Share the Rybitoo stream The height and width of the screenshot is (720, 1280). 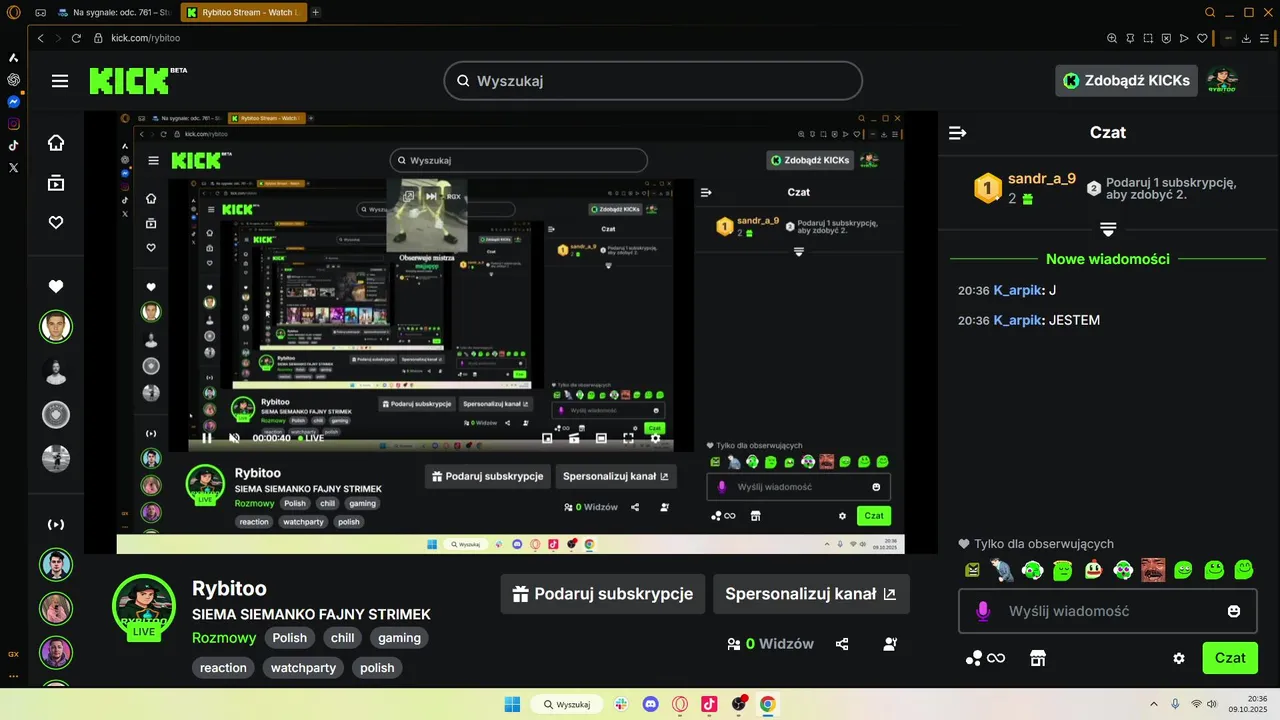click(x=842, y=644)
